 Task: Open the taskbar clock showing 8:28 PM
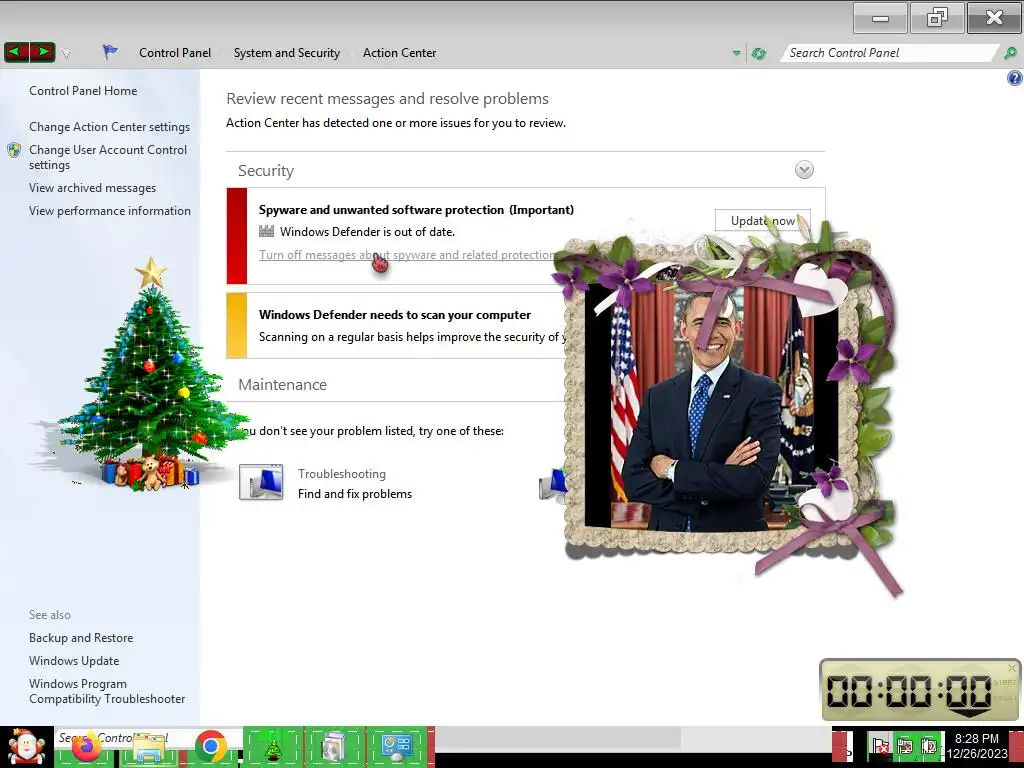977,746
